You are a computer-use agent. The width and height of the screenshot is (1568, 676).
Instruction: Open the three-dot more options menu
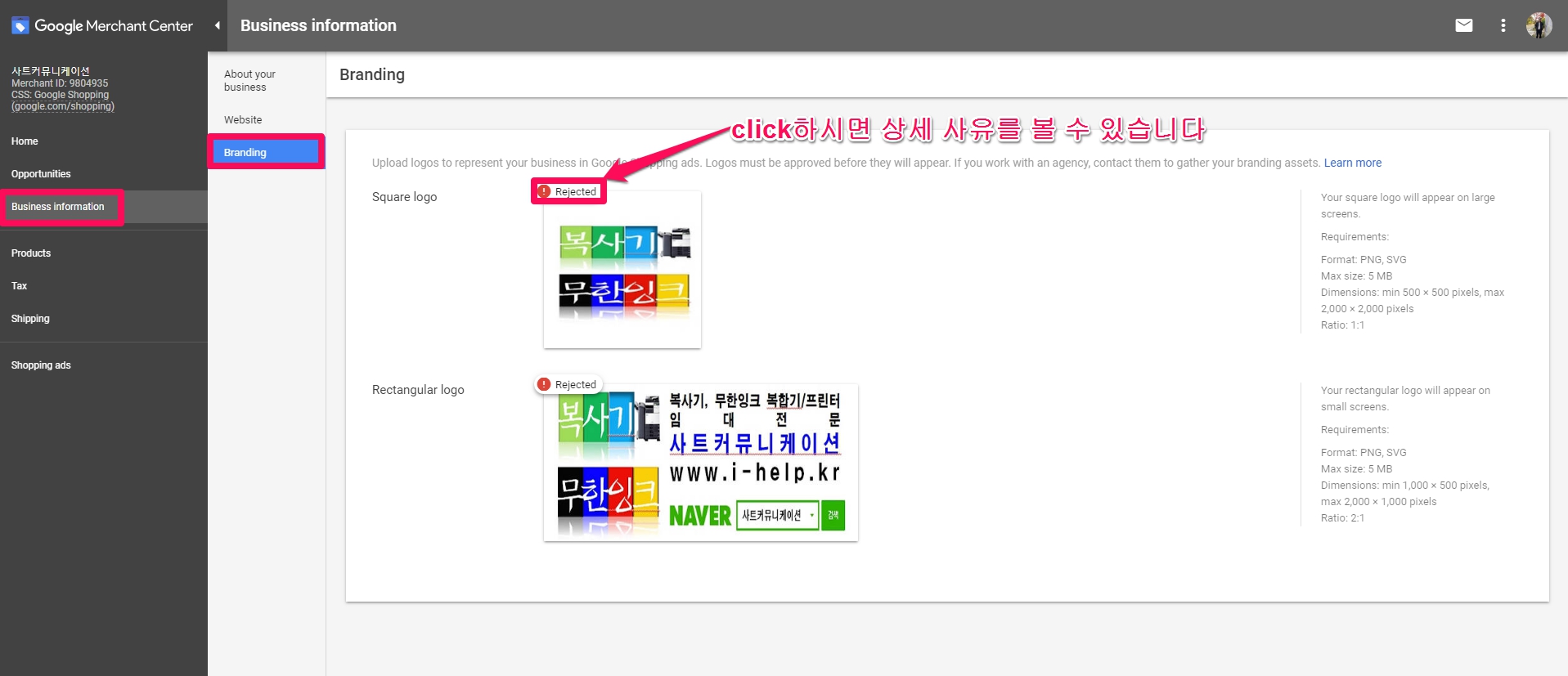point(1503,25)
